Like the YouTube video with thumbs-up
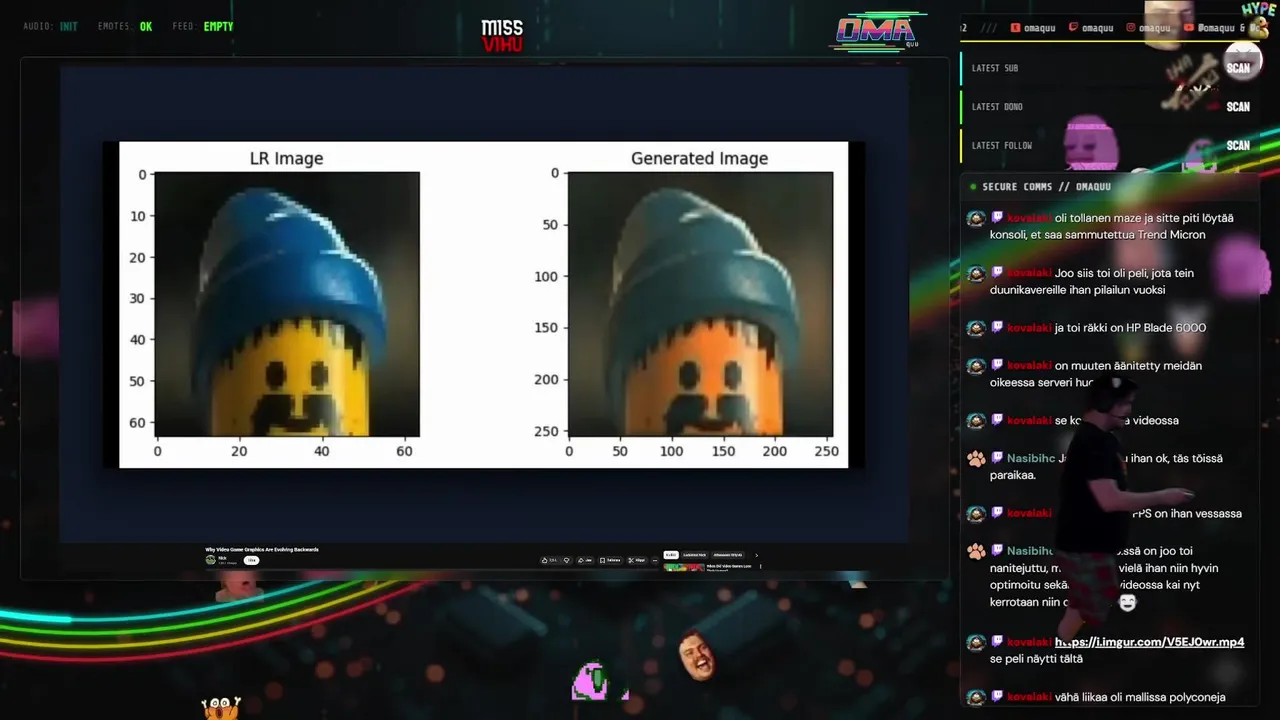The height and width of the screenshot is (720, 1280). 549,560
